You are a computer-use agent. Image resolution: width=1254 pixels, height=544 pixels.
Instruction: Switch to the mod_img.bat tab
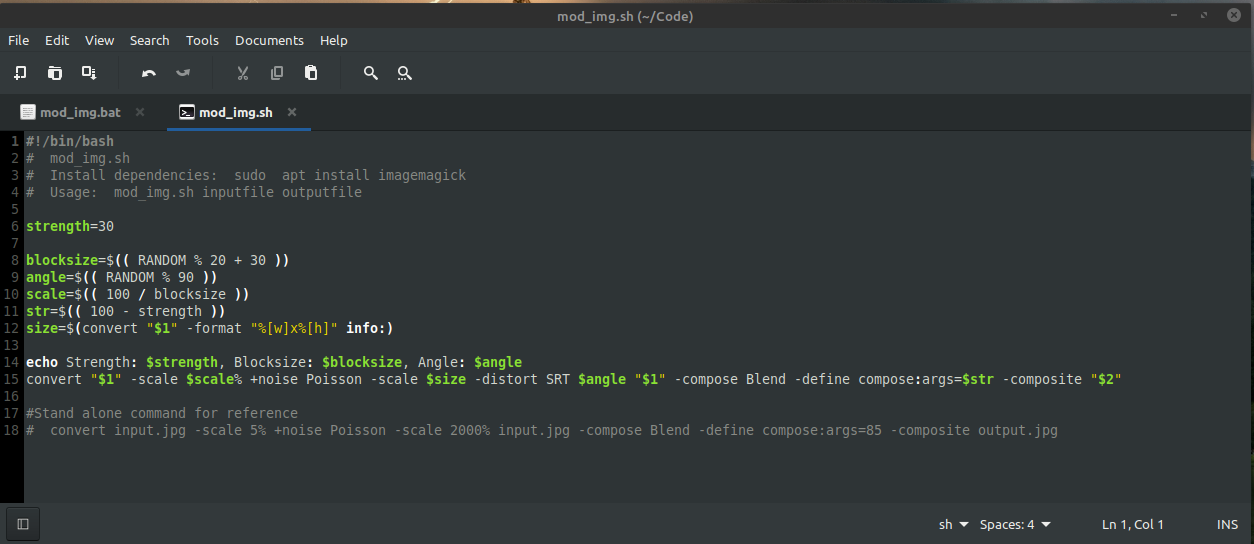tap(80, 112)
